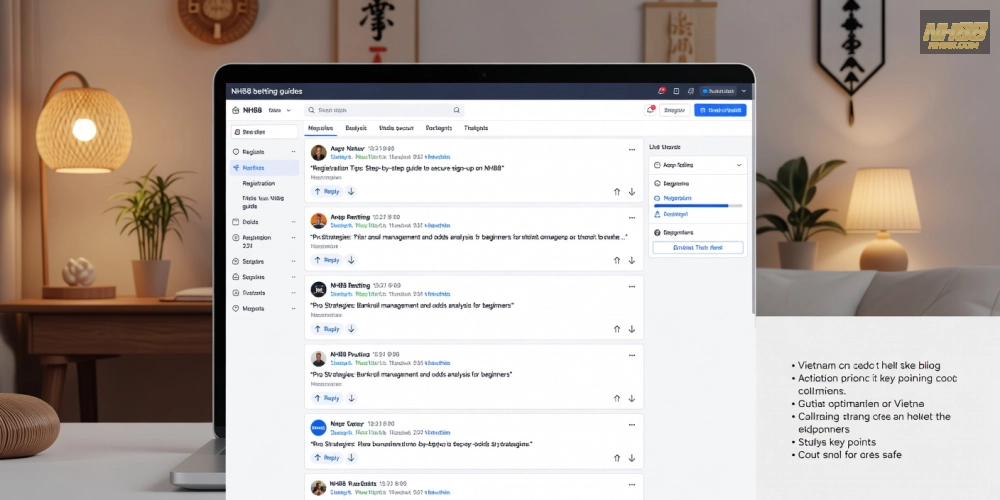
Task: Click the blue primary button at top right of header
Action: click(720, 110)
